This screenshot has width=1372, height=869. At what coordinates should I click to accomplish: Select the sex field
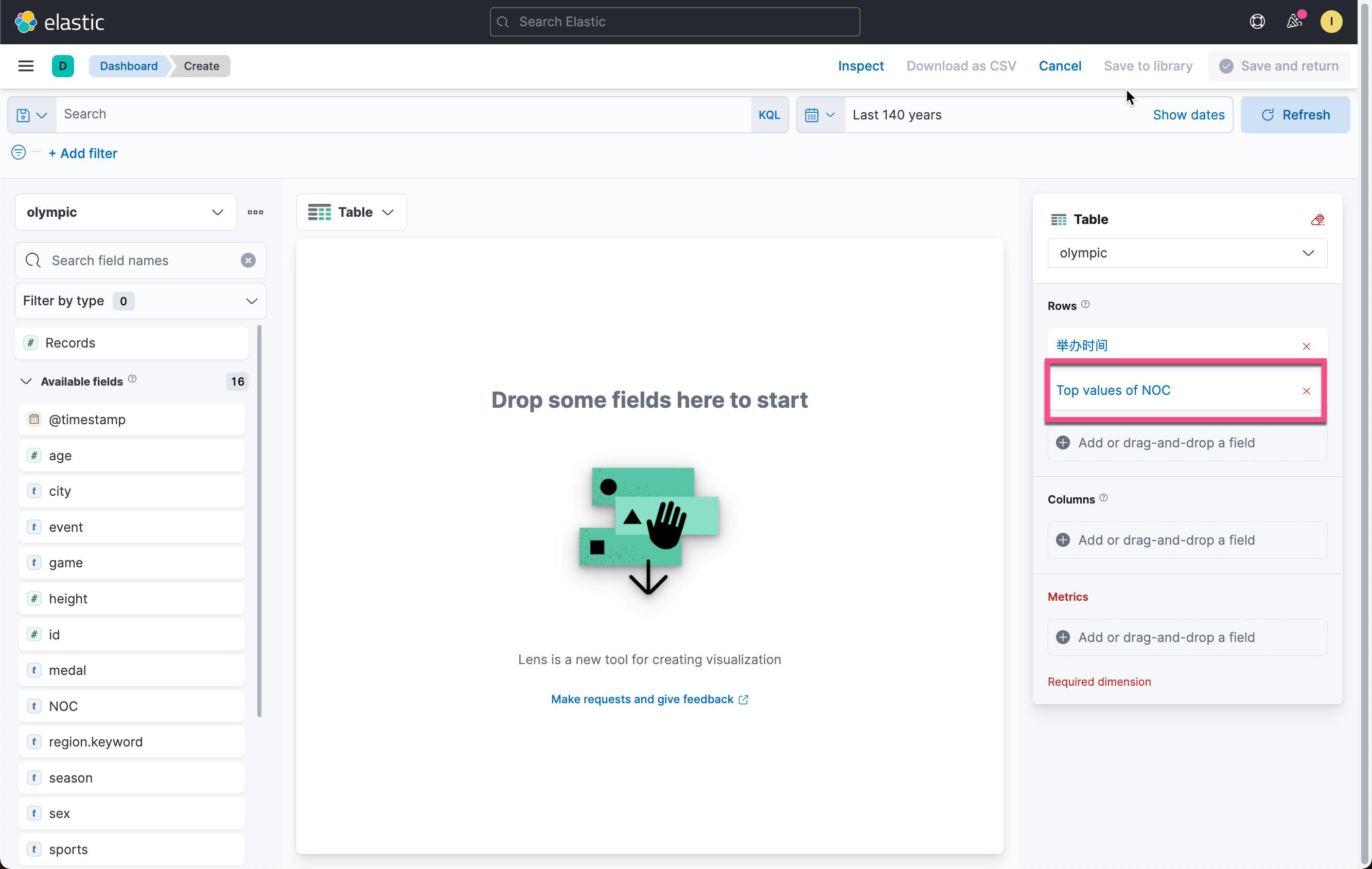pyautogui.click(x=132, y=814)
